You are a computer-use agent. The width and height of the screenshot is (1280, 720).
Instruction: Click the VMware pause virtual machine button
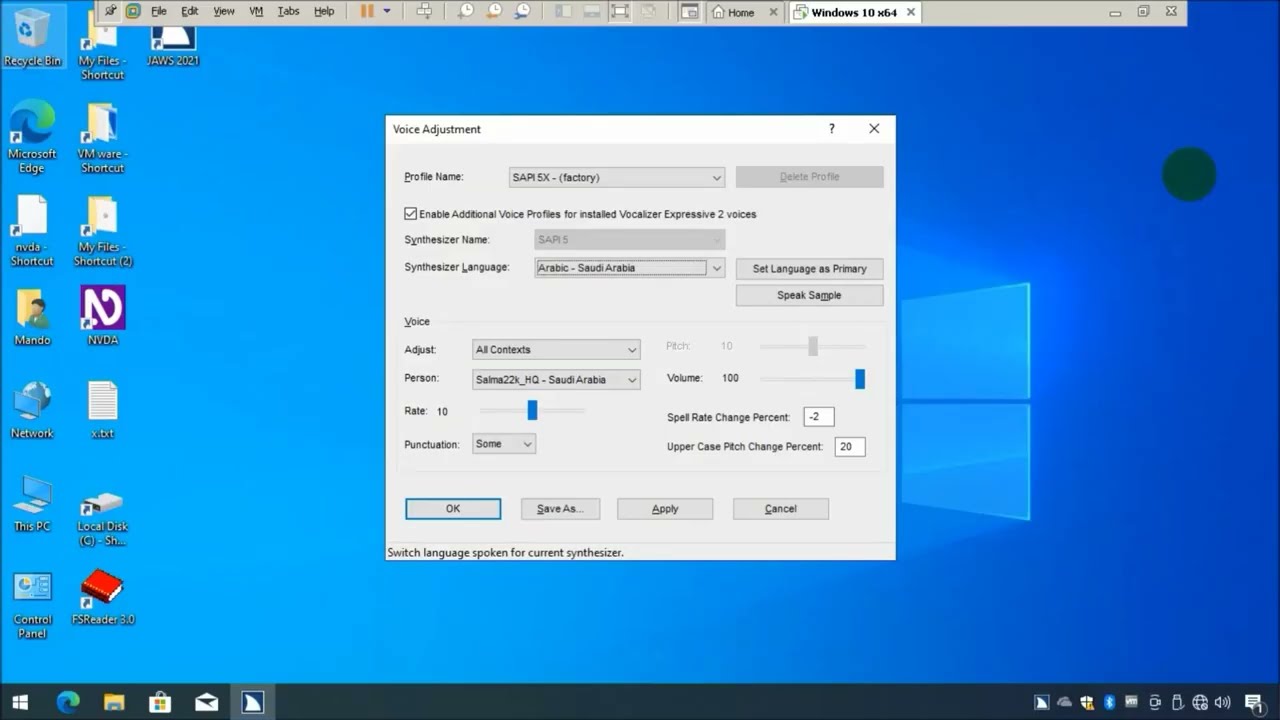pos(367,12)
